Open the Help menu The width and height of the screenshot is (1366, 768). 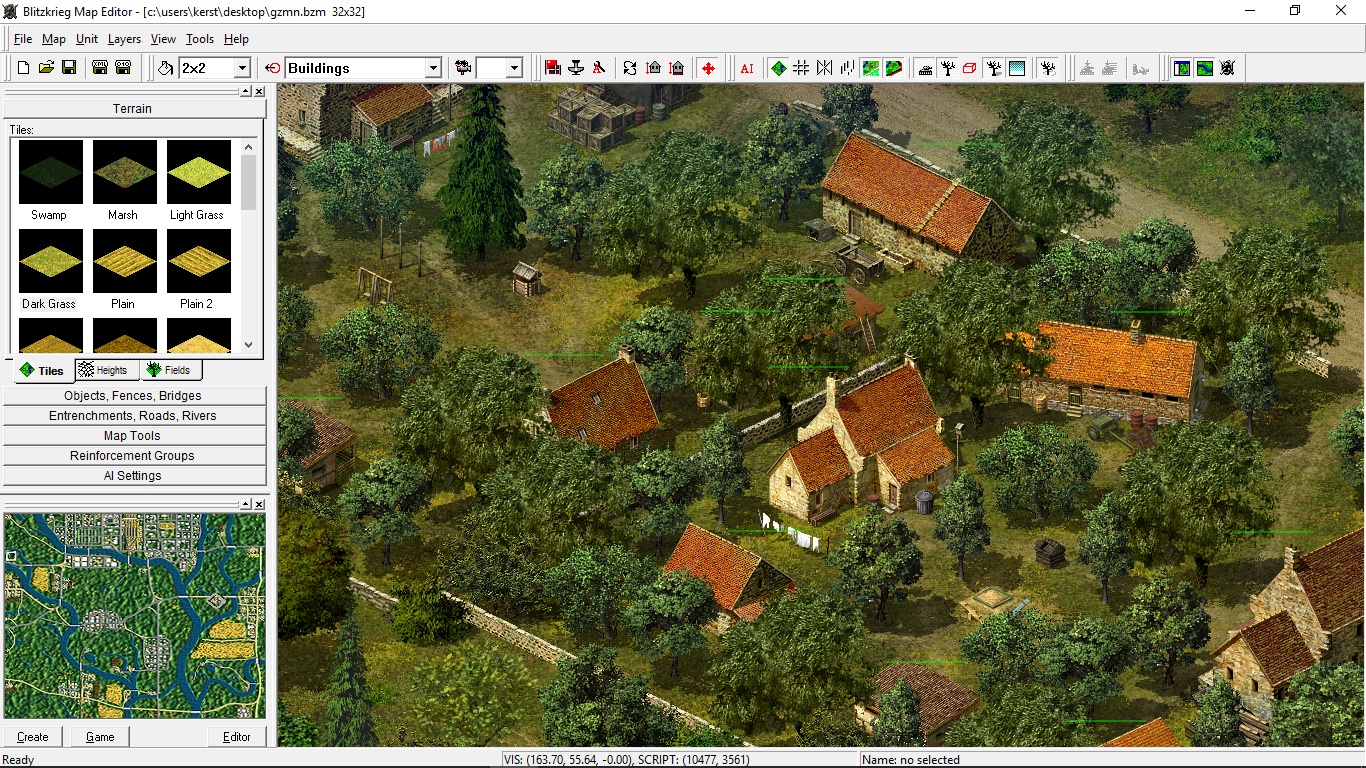(x=236, y=39)
